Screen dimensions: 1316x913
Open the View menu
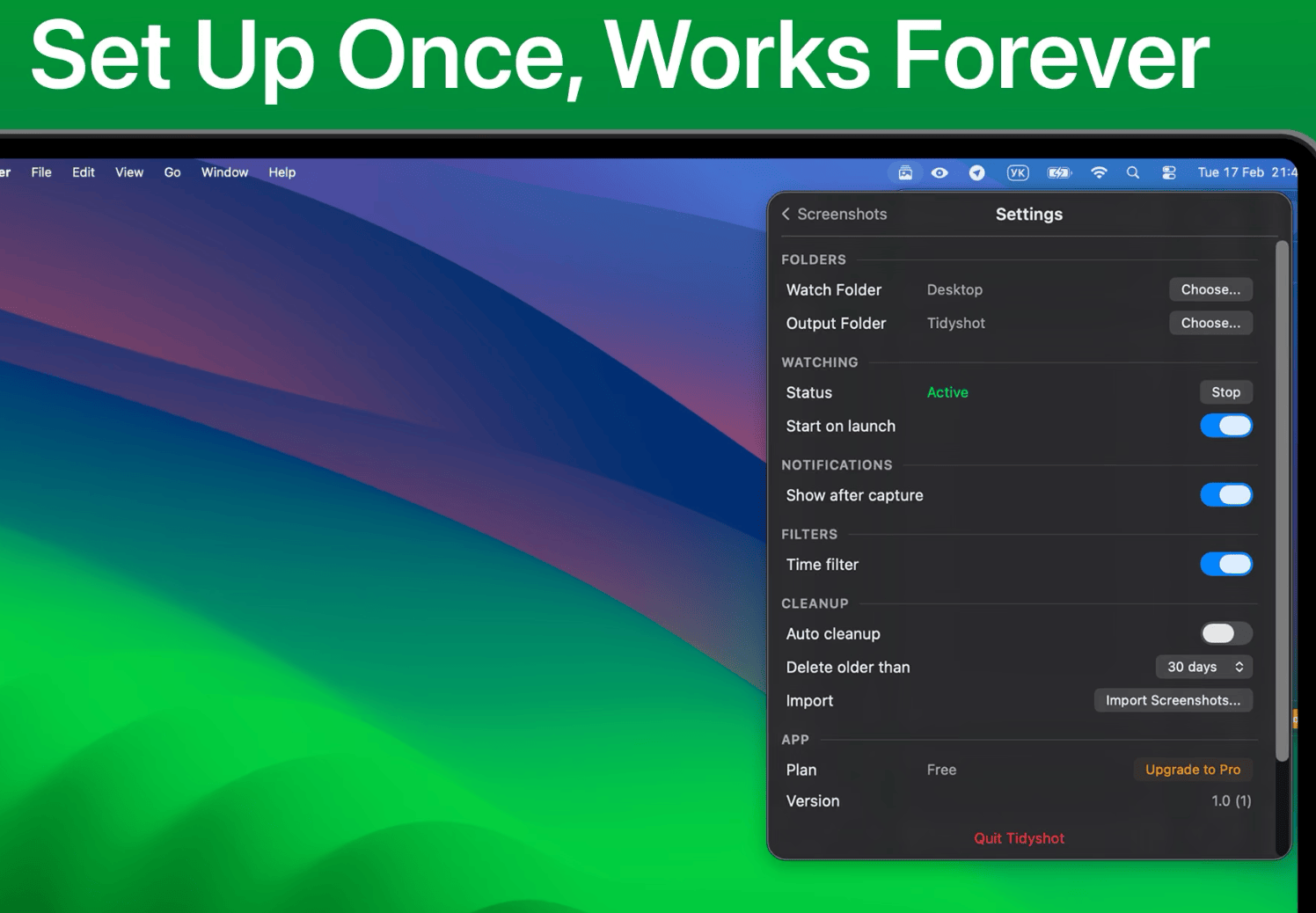pos(128,172)
